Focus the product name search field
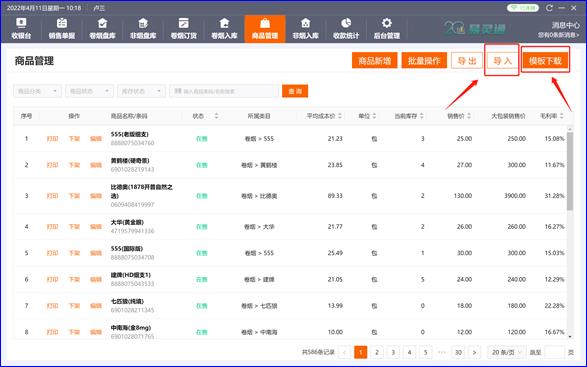The width and height of the screenshot is (587, 367). [x=225, y=91]
